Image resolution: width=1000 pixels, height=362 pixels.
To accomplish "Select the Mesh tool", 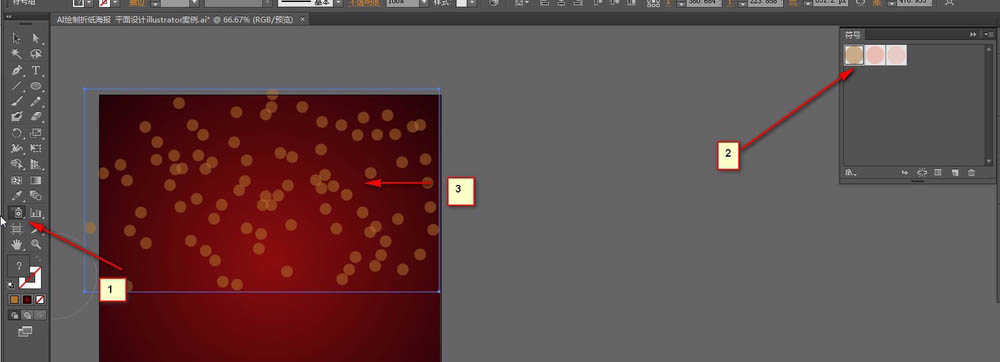I will [x=17, y=180].
